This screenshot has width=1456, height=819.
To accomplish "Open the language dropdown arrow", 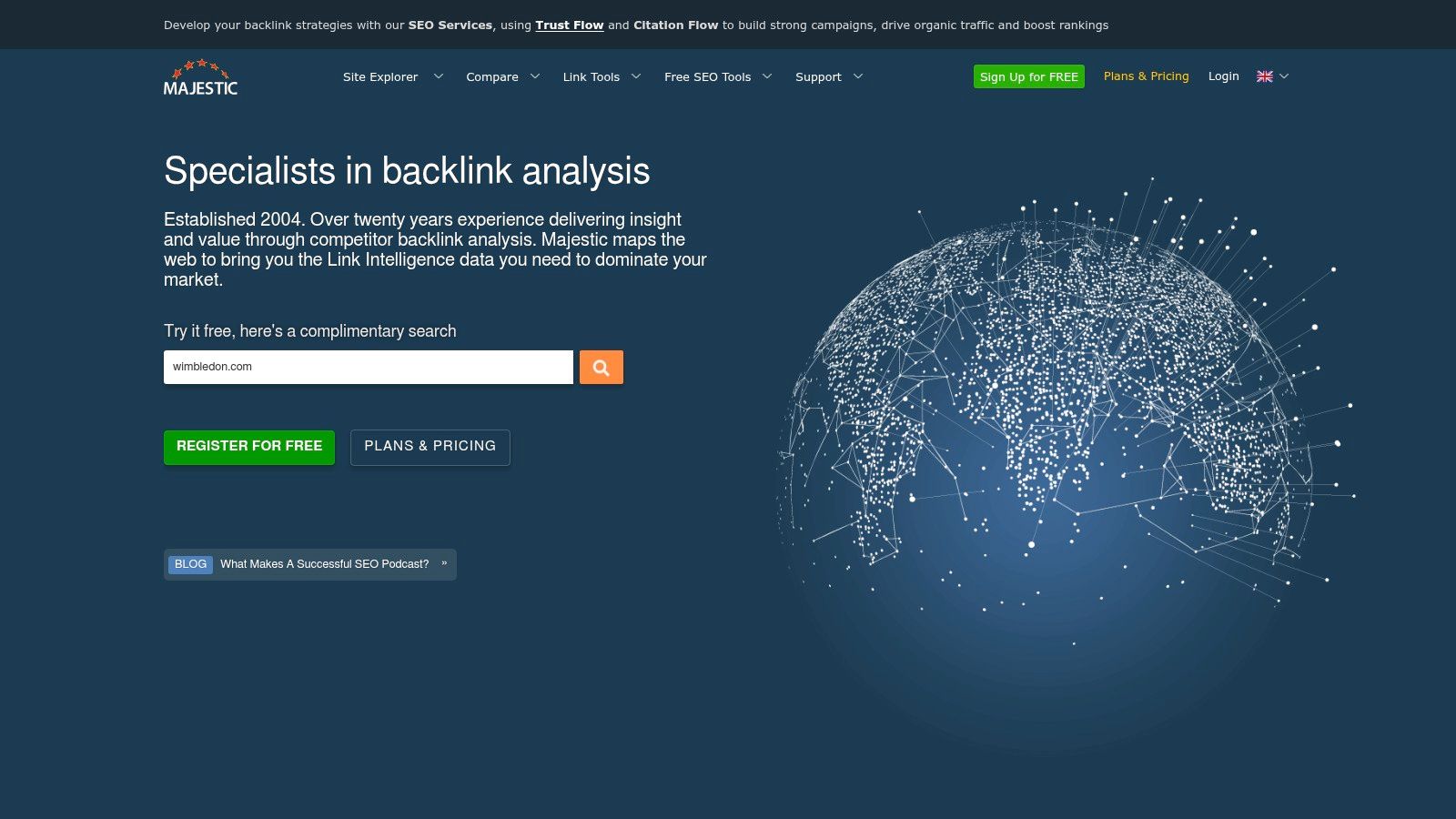I will (x=1284, y=76).
